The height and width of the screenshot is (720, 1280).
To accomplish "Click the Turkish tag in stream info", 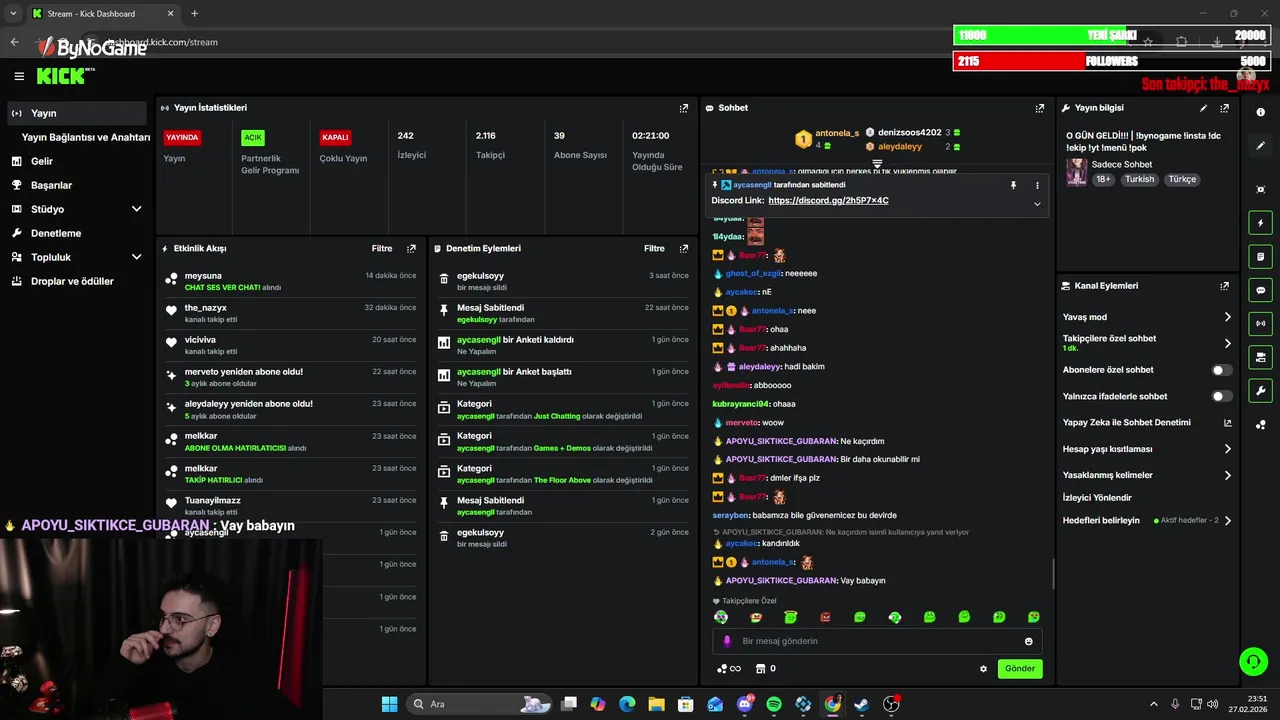I will [x=1139, y=179].
